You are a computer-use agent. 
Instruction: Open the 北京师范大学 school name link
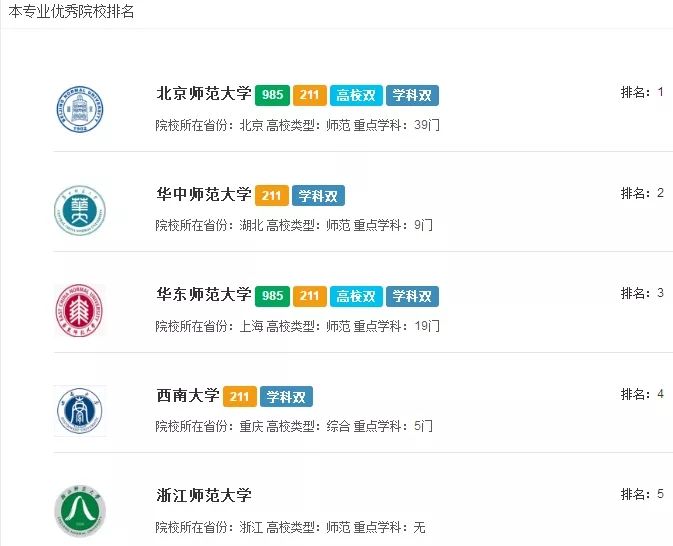pos(204,95)
